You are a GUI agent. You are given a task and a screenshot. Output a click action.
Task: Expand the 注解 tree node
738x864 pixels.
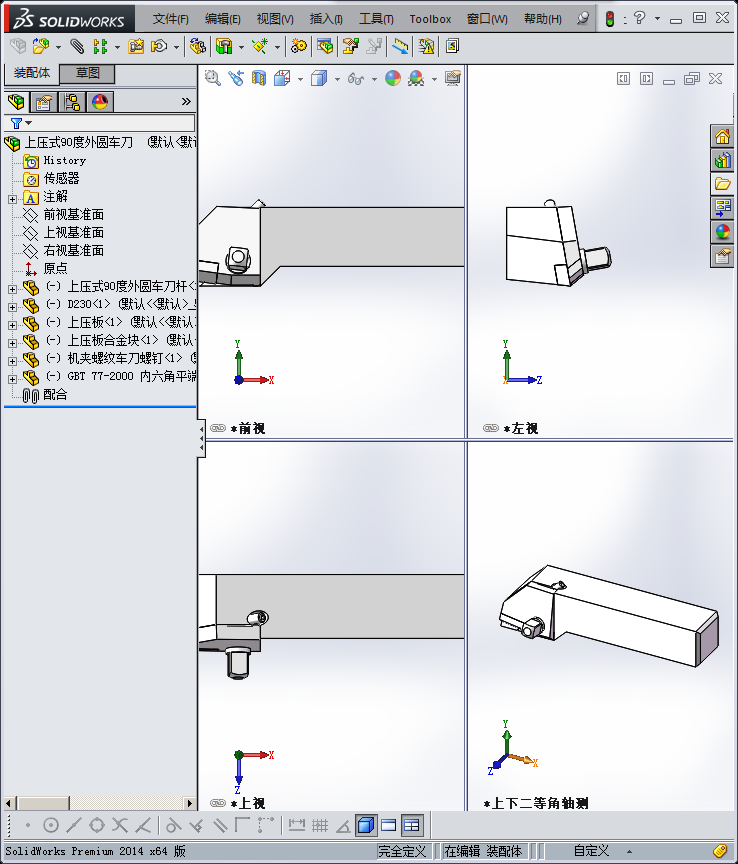pyautogui.click(x=12, y=198)
